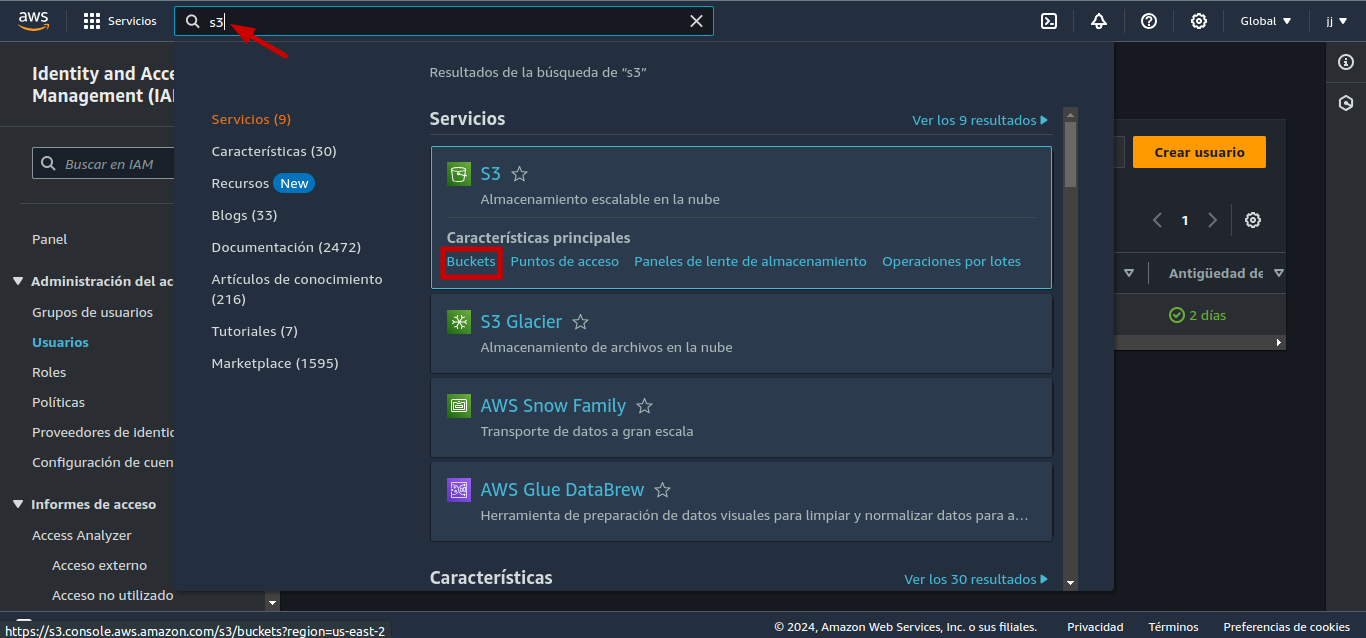The width and height of the screenshot is (1366, 638).
Task: Filter results by Artículos de conocimiento
Action: pos(297,289)
